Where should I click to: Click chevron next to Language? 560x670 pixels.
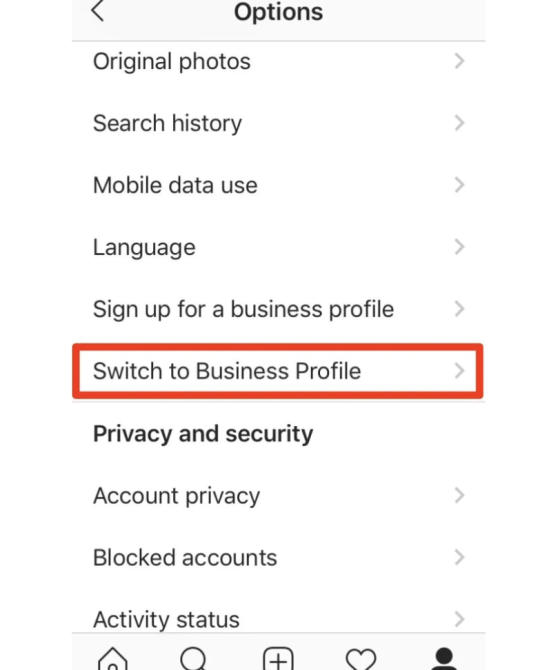click(459, 247)
